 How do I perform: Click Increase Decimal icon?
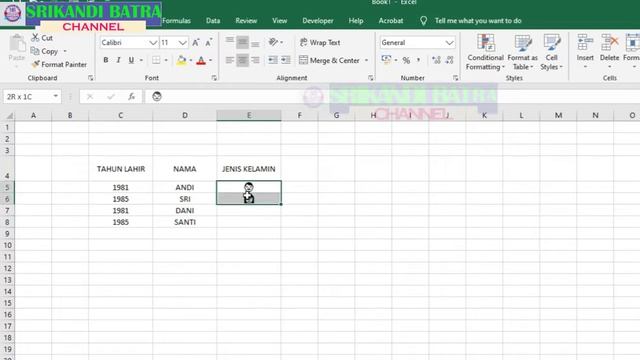pos(436,60)
